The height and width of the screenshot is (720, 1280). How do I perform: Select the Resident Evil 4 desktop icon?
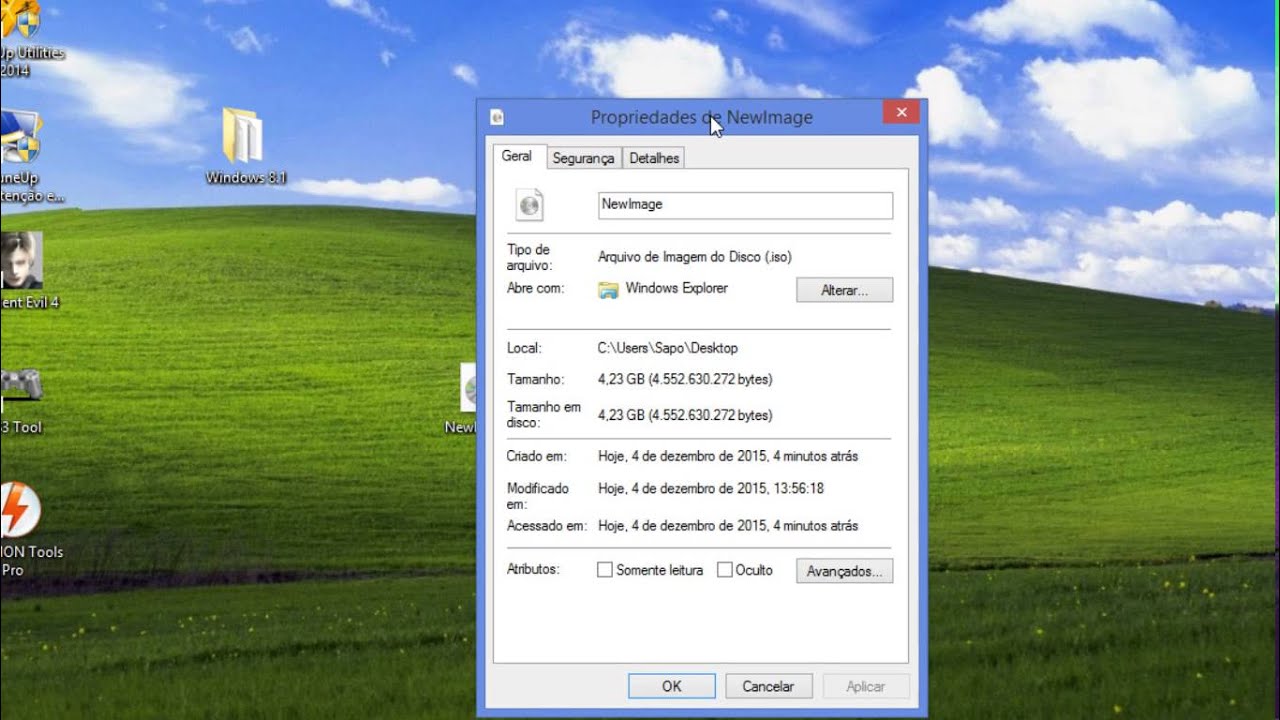tap(20, 260)
